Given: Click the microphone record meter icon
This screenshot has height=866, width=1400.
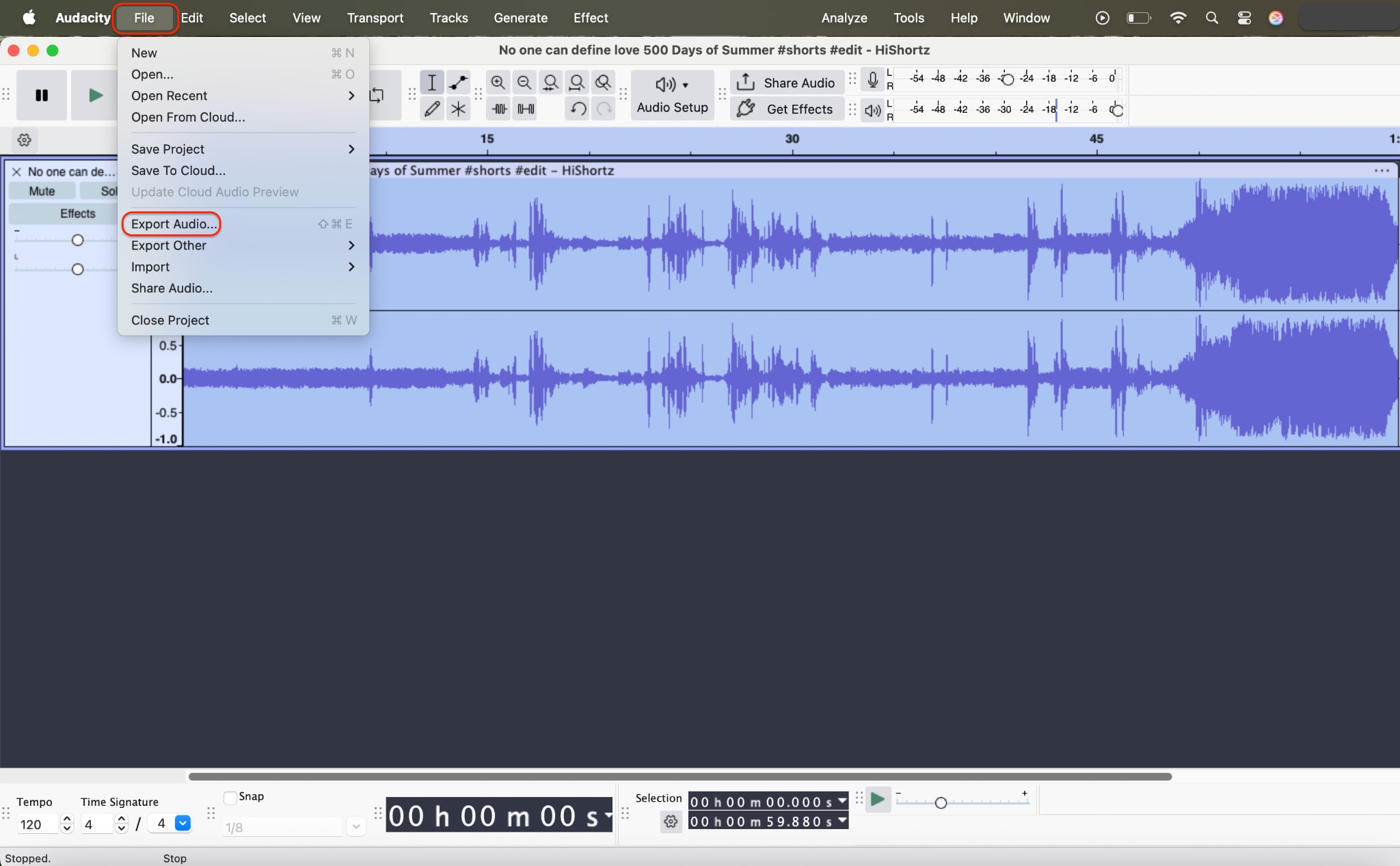Looking at the screenshot, I should click(872, 80).
